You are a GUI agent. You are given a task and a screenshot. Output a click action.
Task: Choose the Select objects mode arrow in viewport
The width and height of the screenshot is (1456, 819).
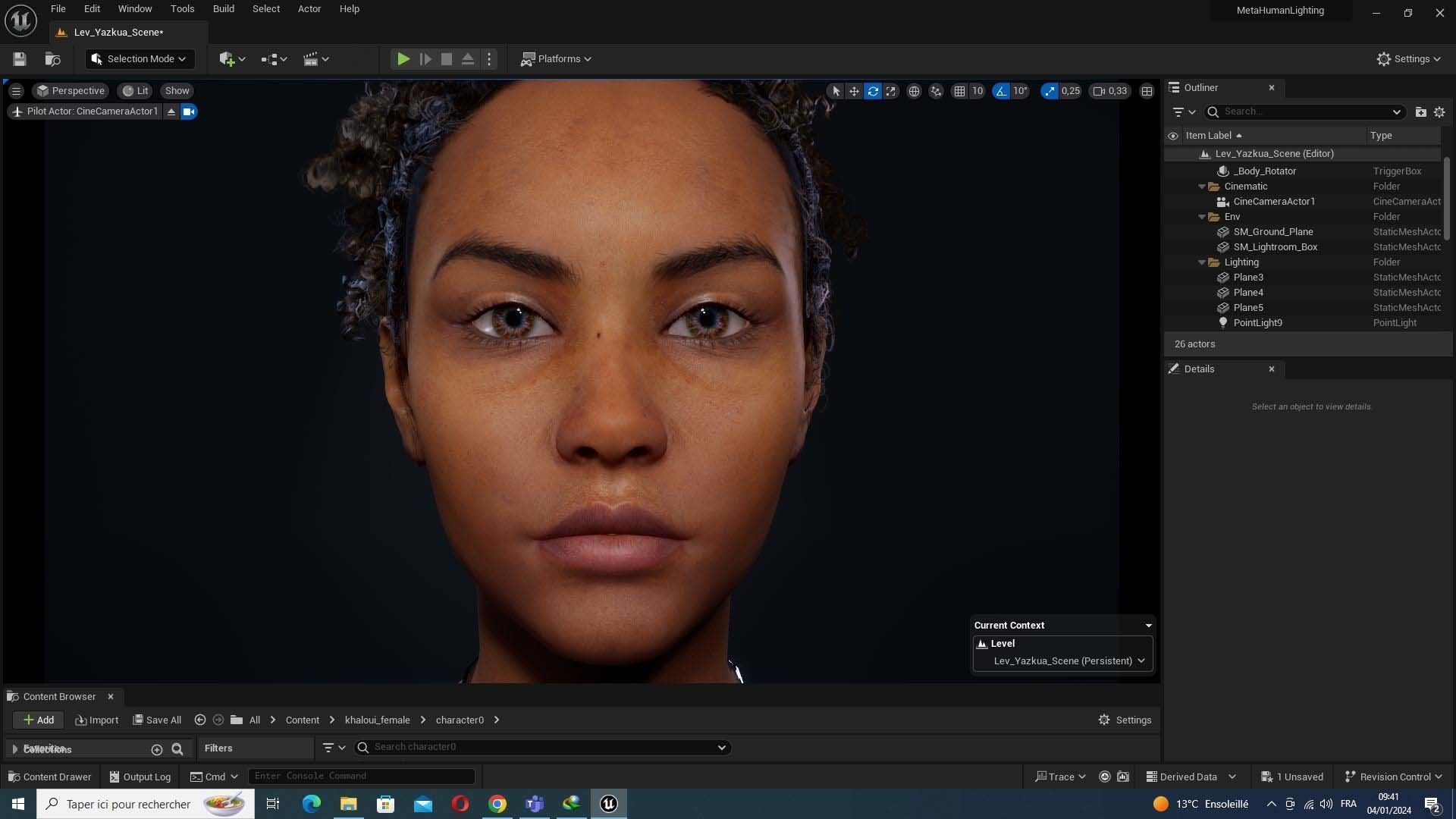(836, 91)
